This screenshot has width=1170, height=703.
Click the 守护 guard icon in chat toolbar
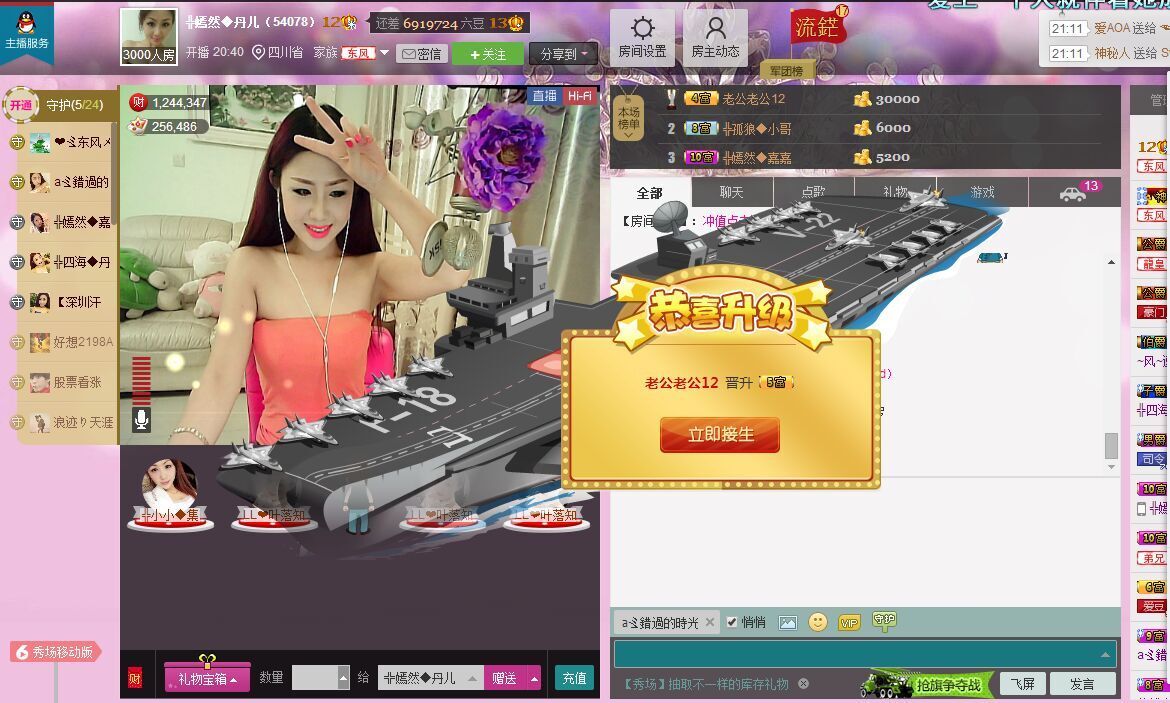[x=884, y=621]
